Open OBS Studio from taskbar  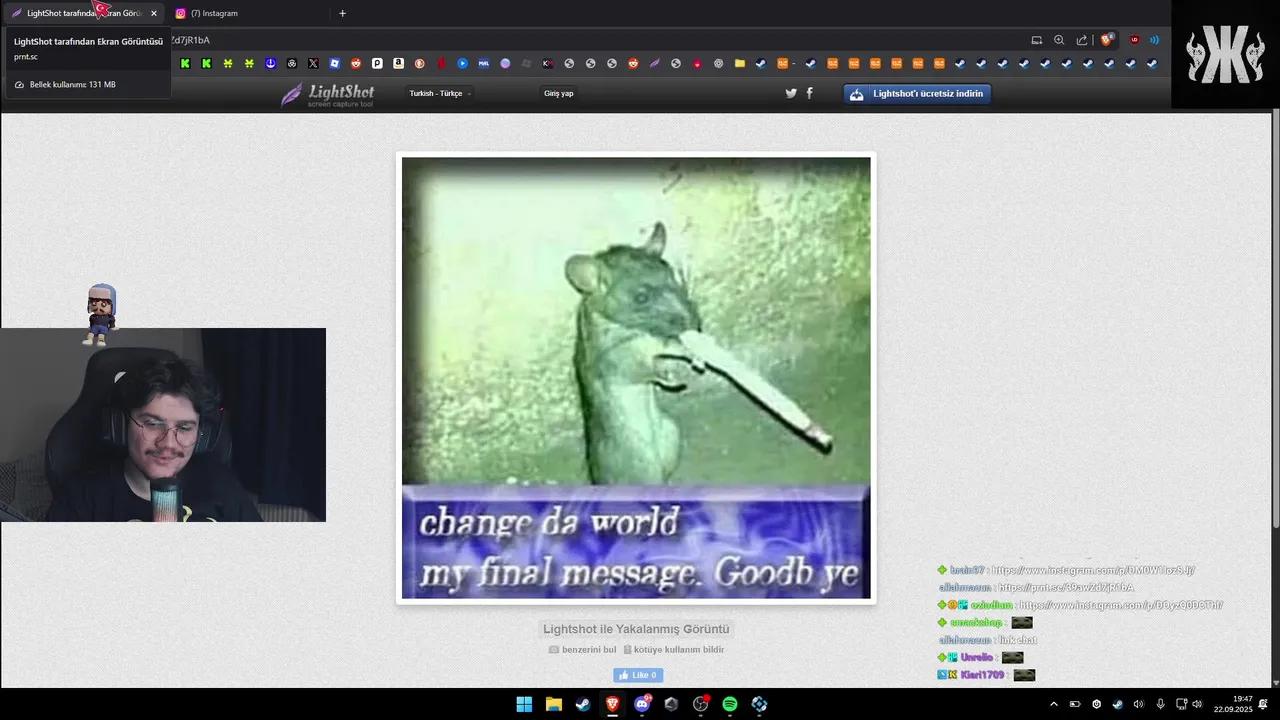700,704
